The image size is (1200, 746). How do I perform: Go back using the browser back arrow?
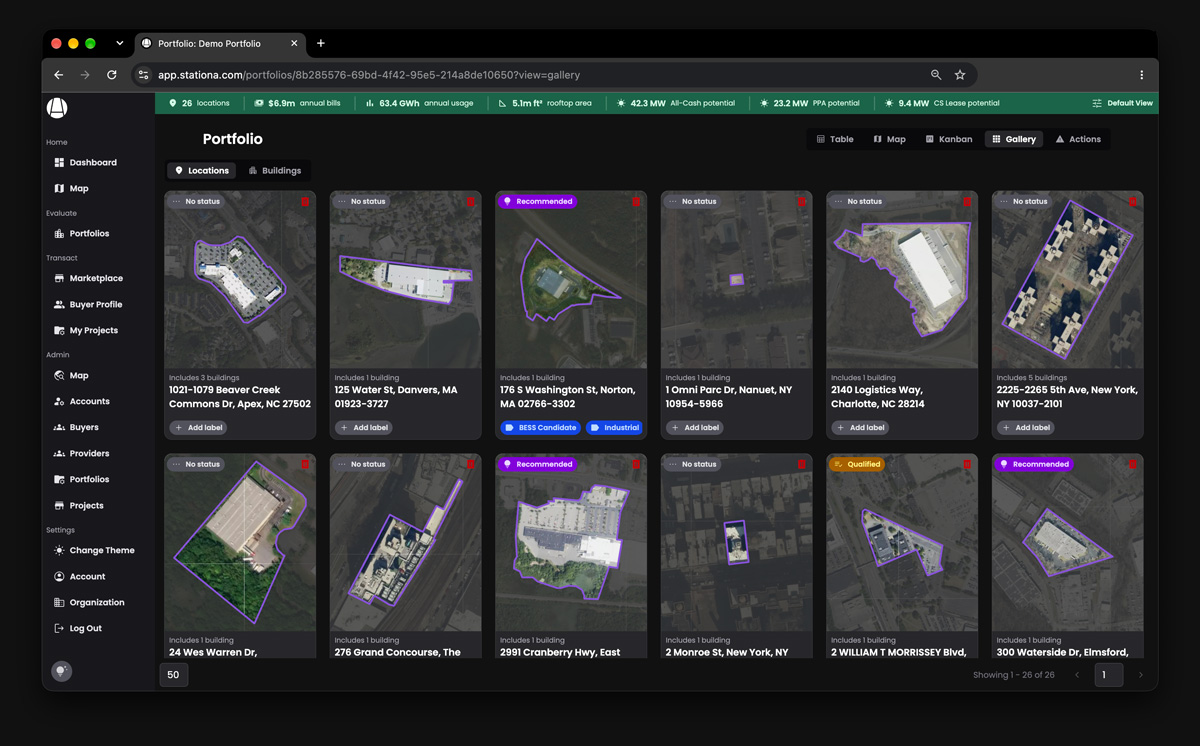tap(59, 75)
